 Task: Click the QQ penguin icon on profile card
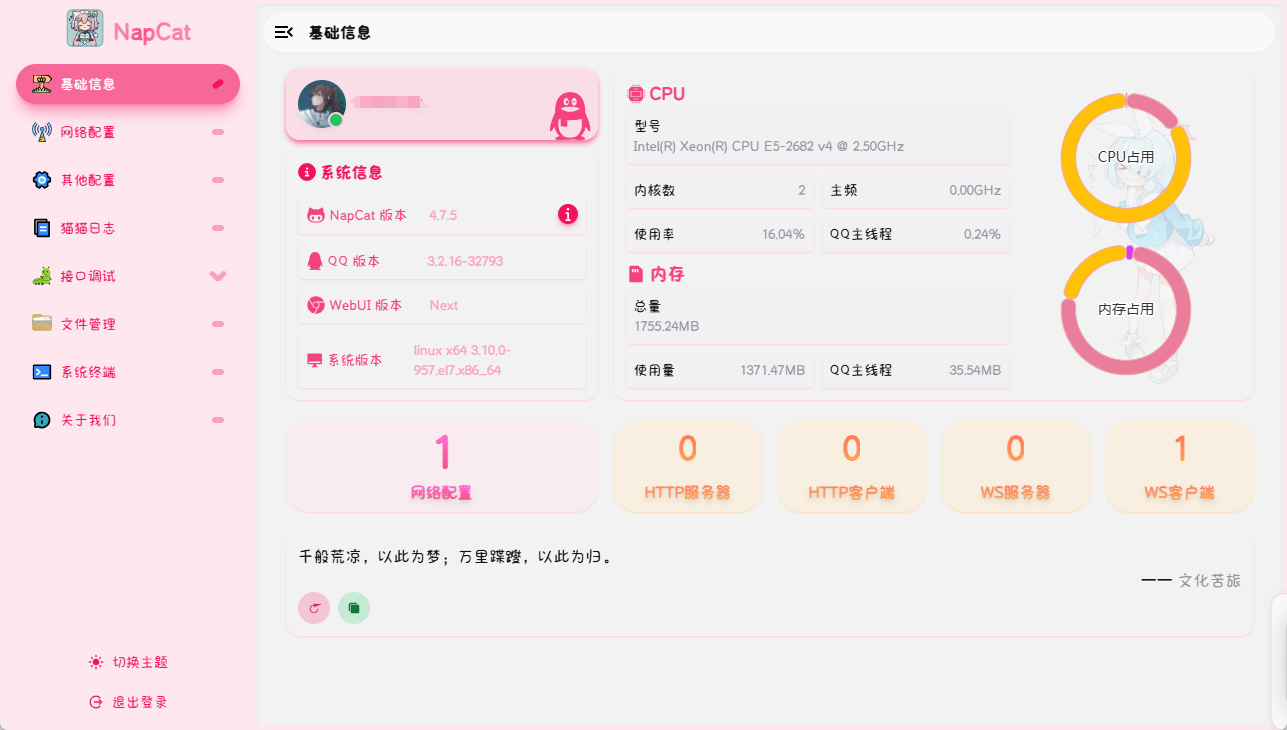coord(569,115)
